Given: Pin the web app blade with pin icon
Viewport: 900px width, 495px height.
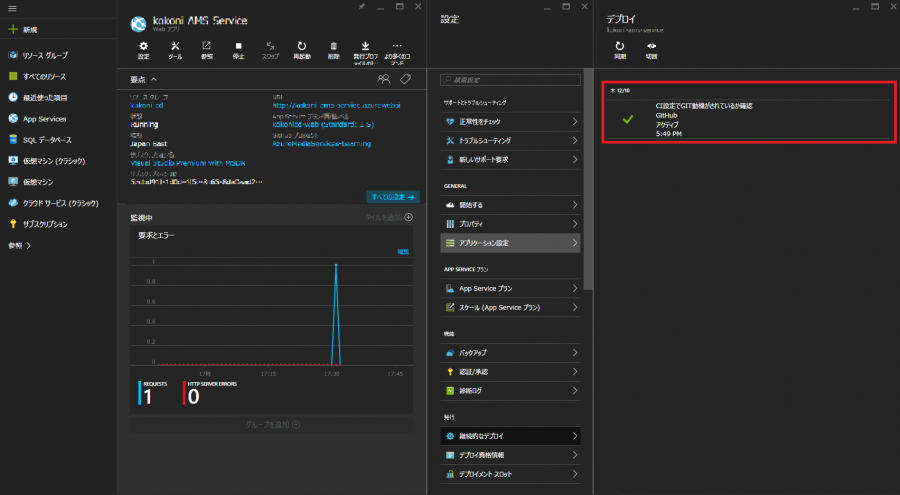Looking at the screenshot, I should tap(361, 7).
